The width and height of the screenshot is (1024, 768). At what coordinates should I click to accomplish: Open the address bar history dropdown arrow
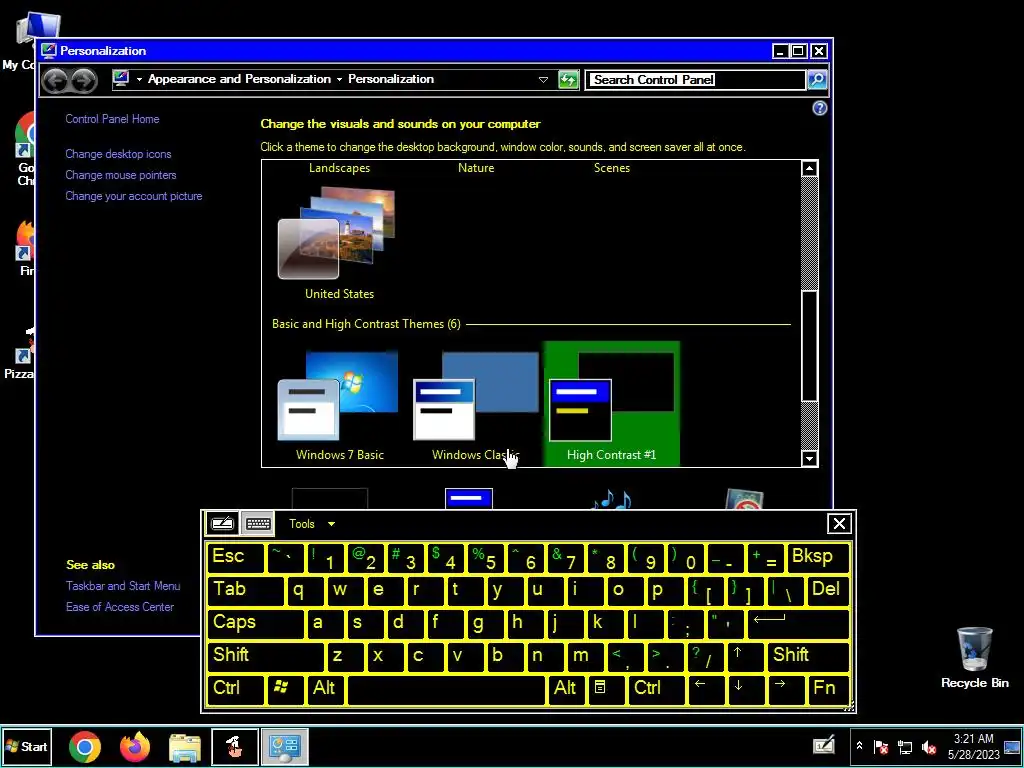(543, 80)
